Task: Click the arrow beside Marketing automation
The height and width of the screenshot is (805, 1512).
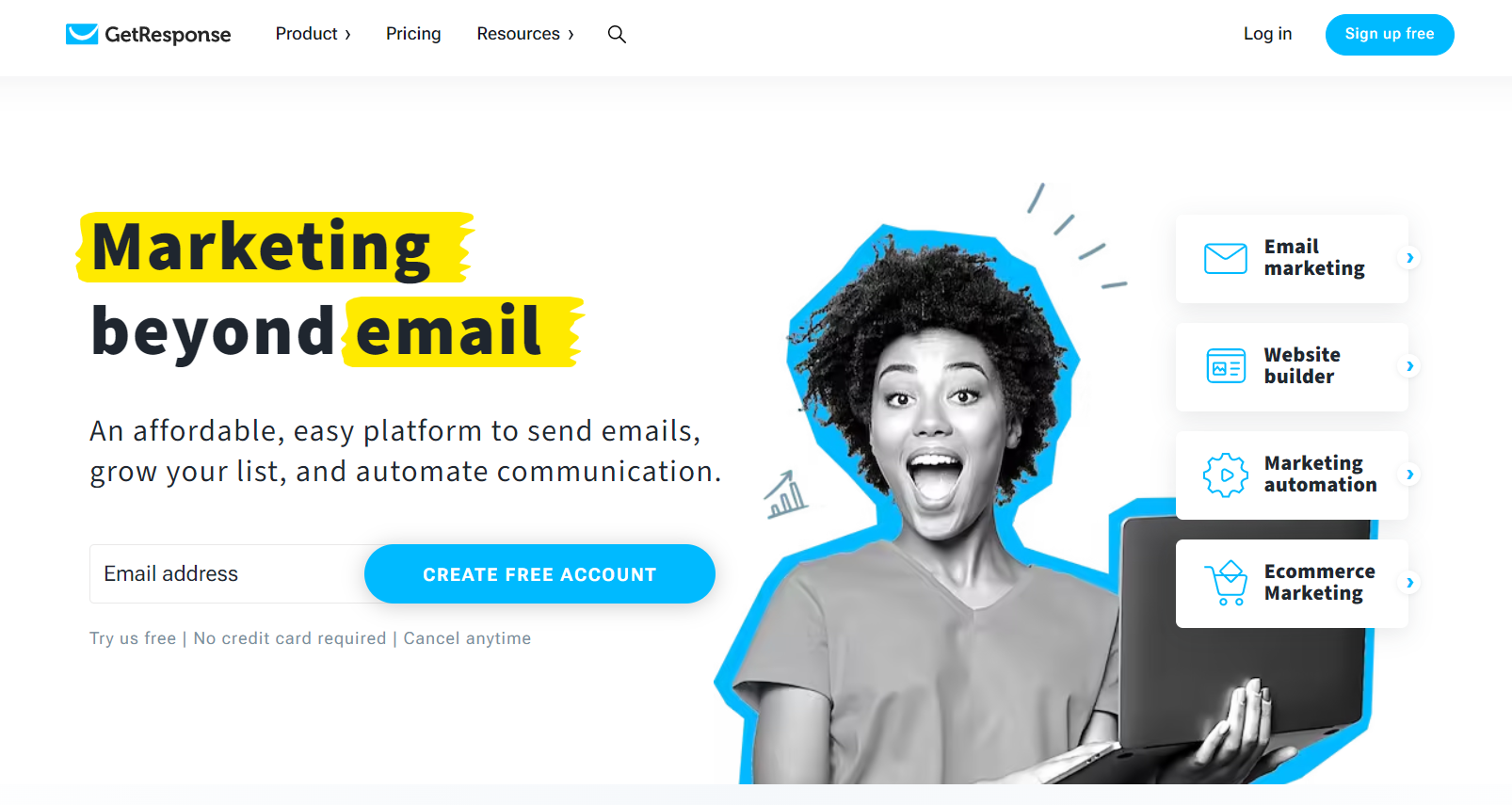Action: click(x=1409, y=475)
